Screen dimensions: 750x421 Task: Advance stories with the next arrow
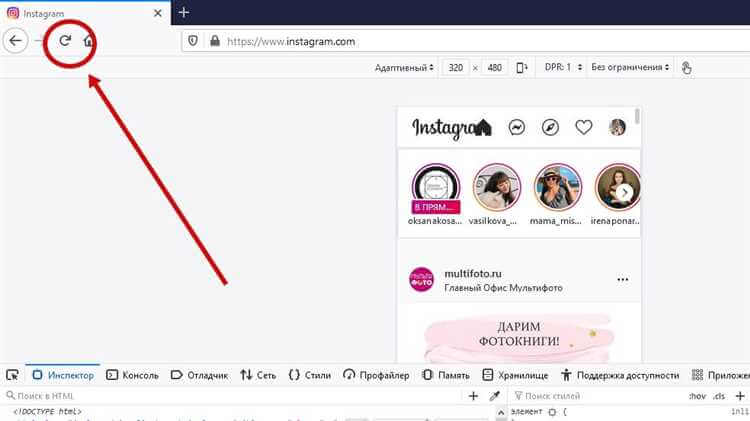coord(624,193)
